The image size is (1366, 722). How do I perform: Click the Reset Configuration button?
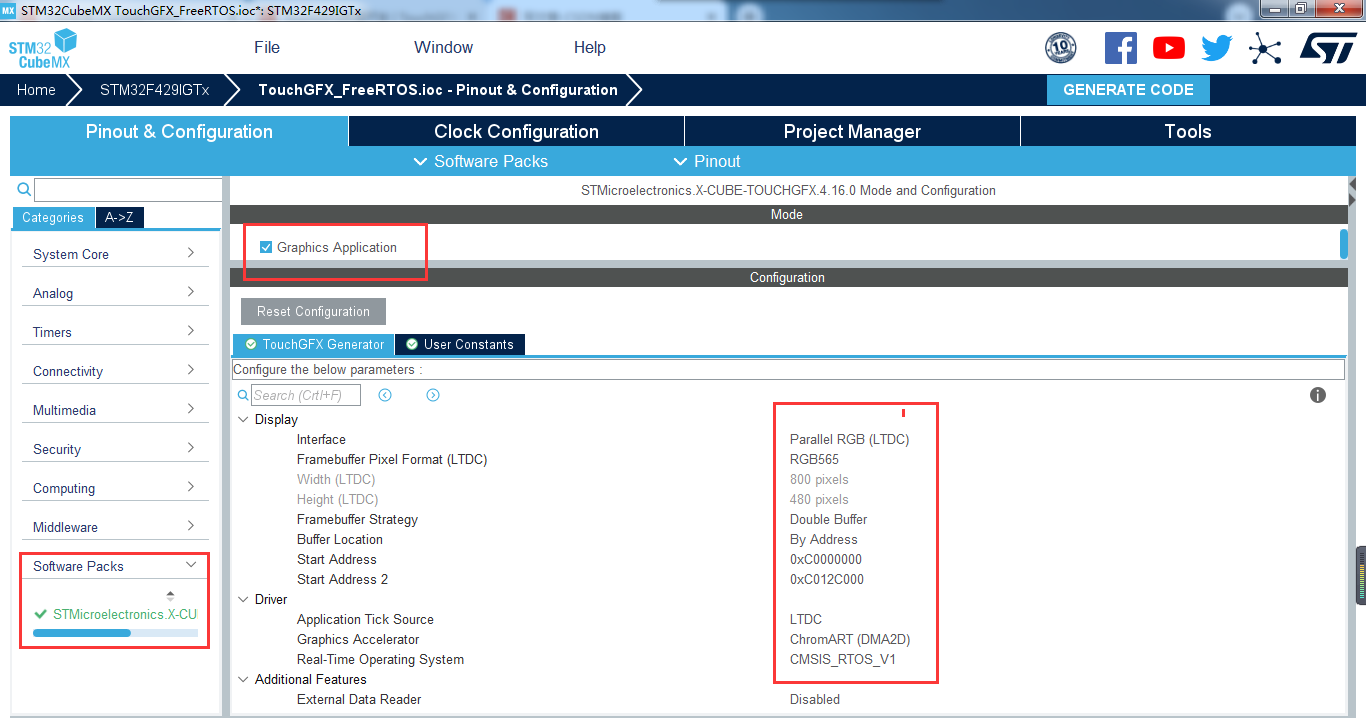313,311
